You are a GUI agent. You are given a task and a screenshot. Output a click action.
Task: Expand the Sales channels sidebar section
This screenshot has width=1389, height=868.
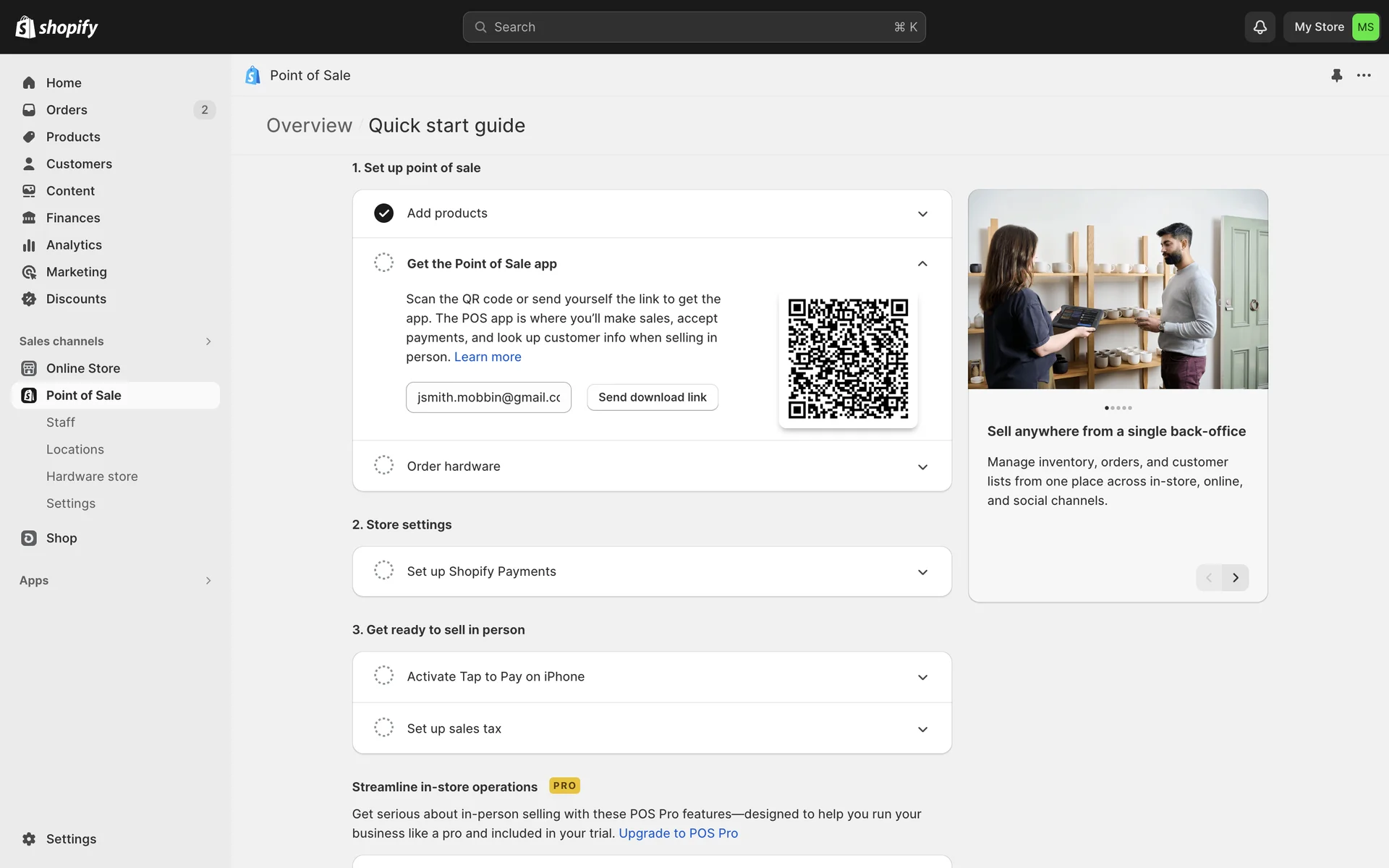pos(208,341)
